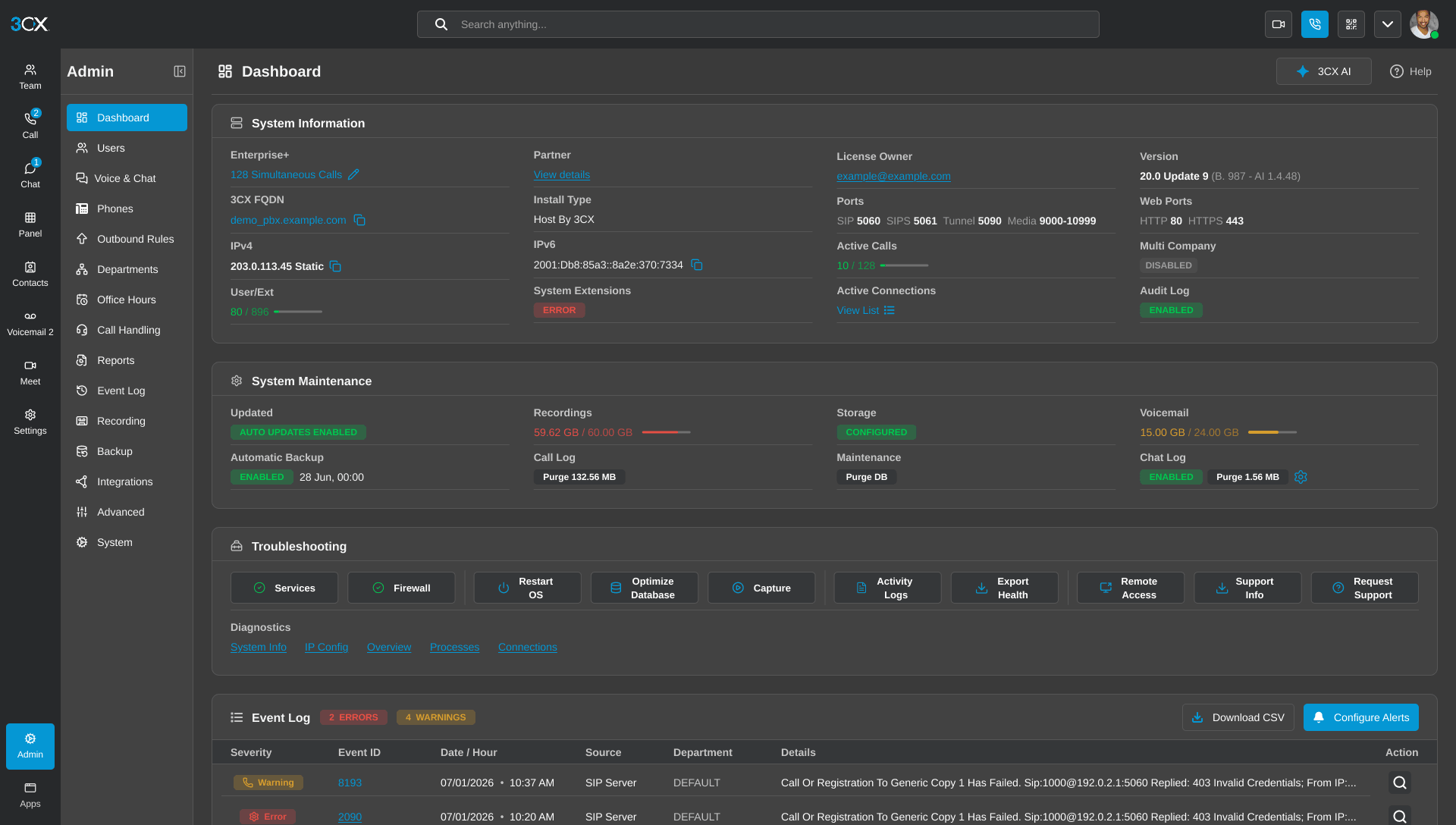Open the System Info diagnostics link

pyautogui.click(x=259, y=647)
